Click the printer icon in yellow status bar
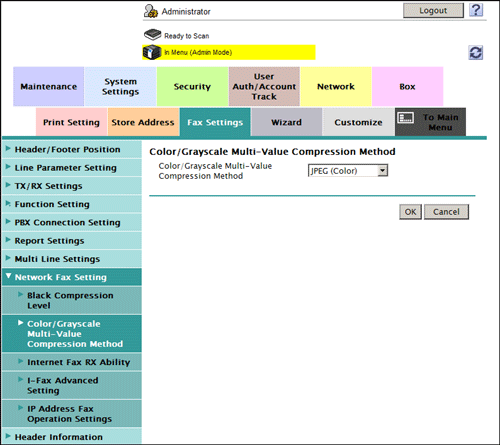The image size is (500, 445). point(152,52)
